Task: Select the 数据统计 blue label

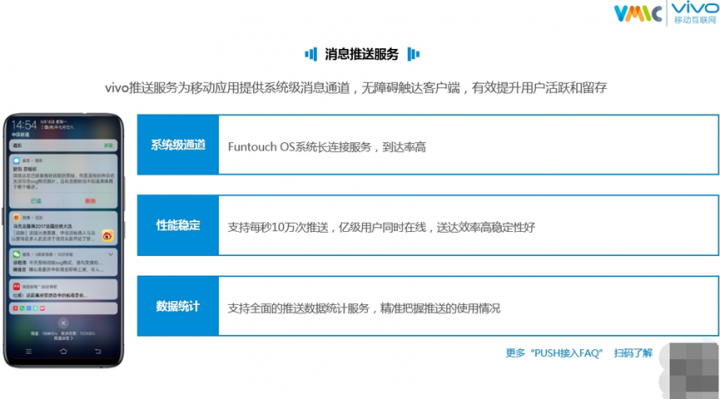Action: [x=178, y=306]
